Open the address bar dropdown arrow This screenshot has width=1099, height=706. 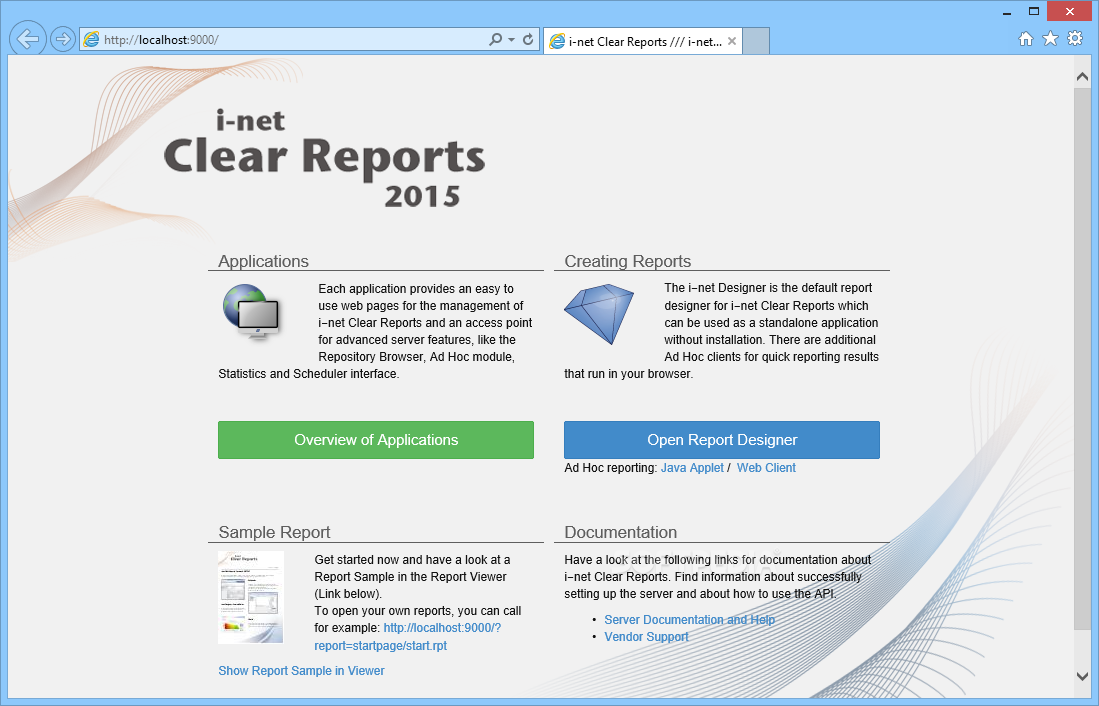coord(512,40)
